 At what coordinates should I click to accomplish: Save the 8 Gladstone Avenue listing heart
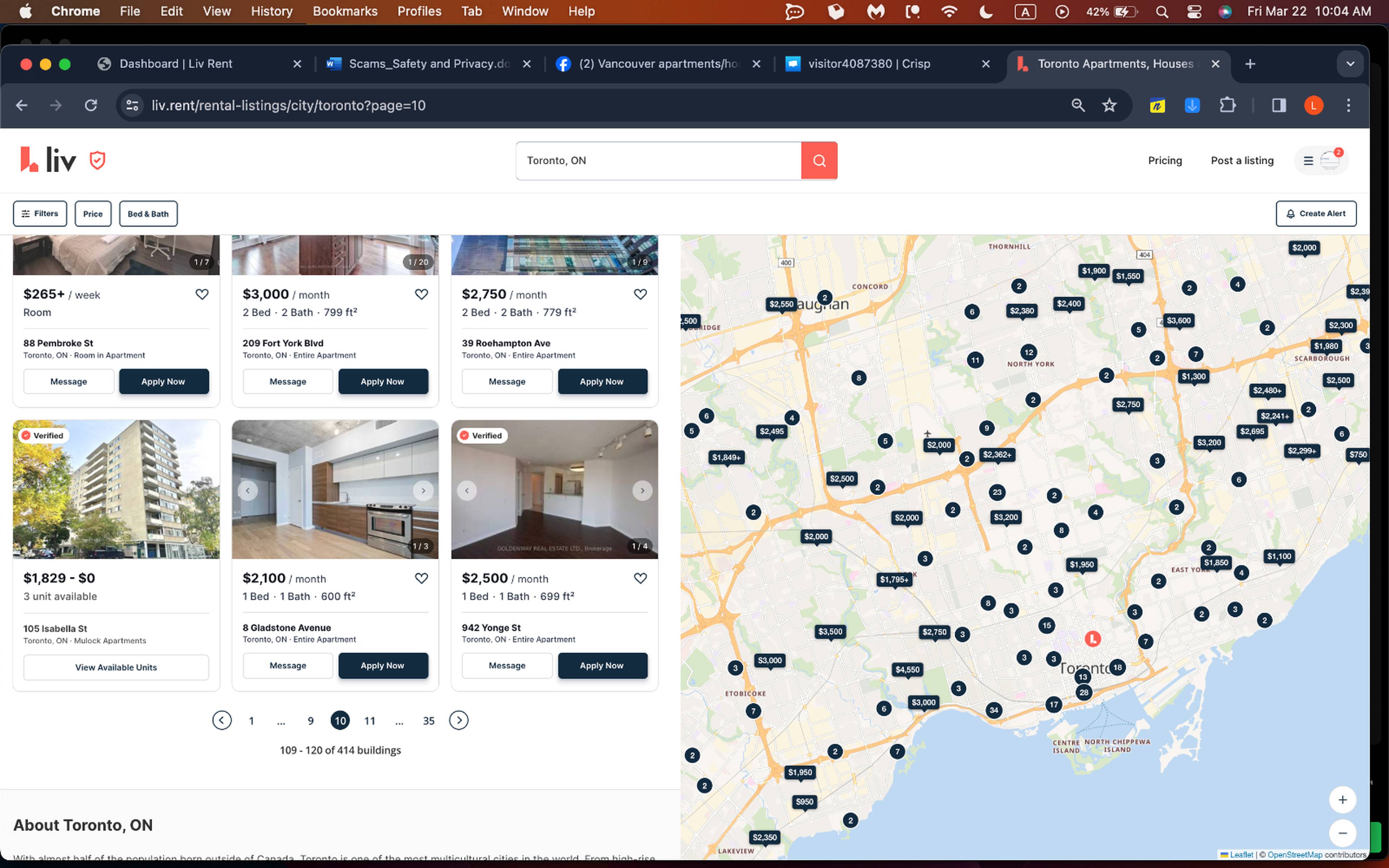pos(421,578)
